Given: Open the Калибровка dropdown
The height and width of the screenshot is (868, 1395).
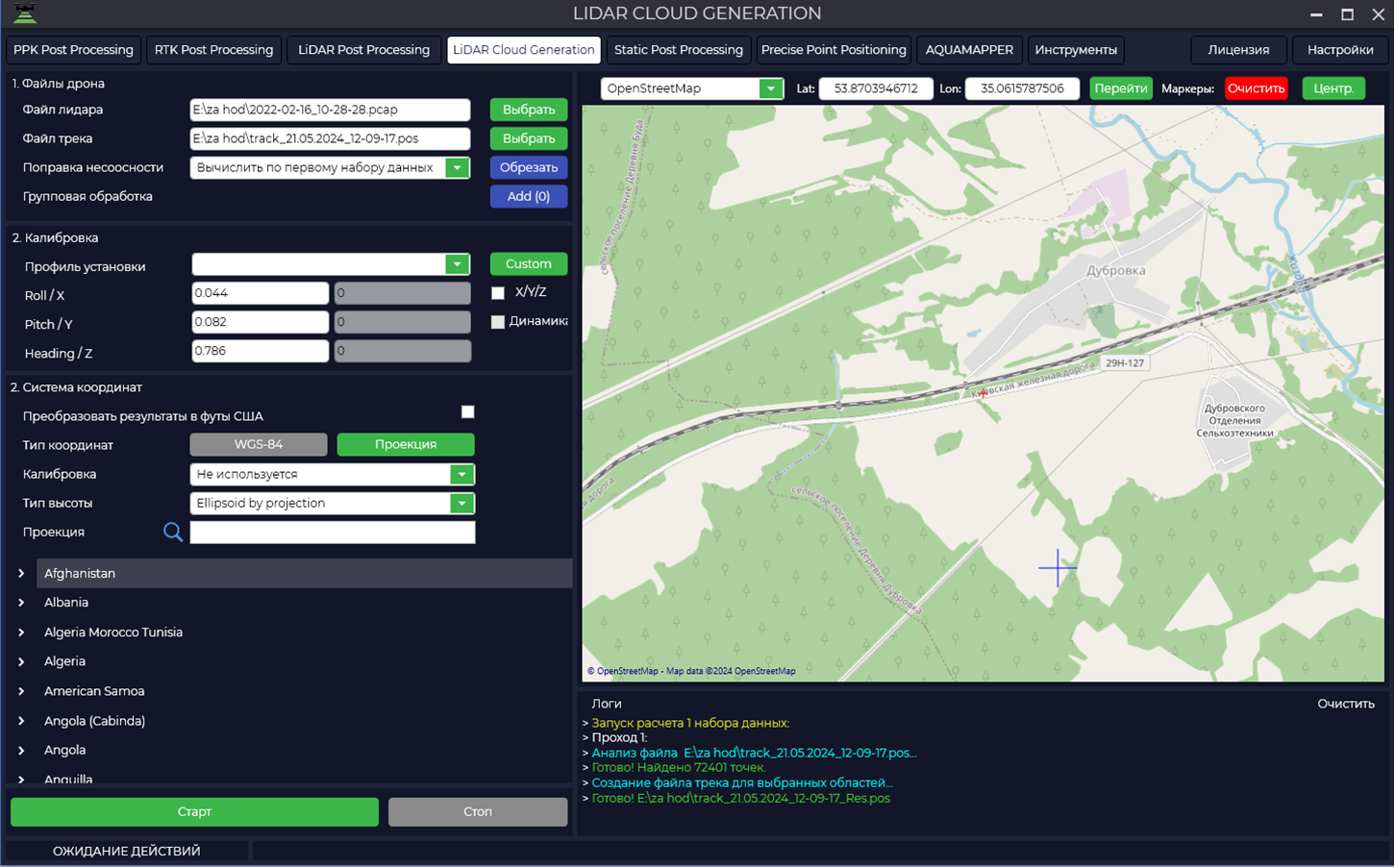Looking at the screenshot, I should (462, 474).
